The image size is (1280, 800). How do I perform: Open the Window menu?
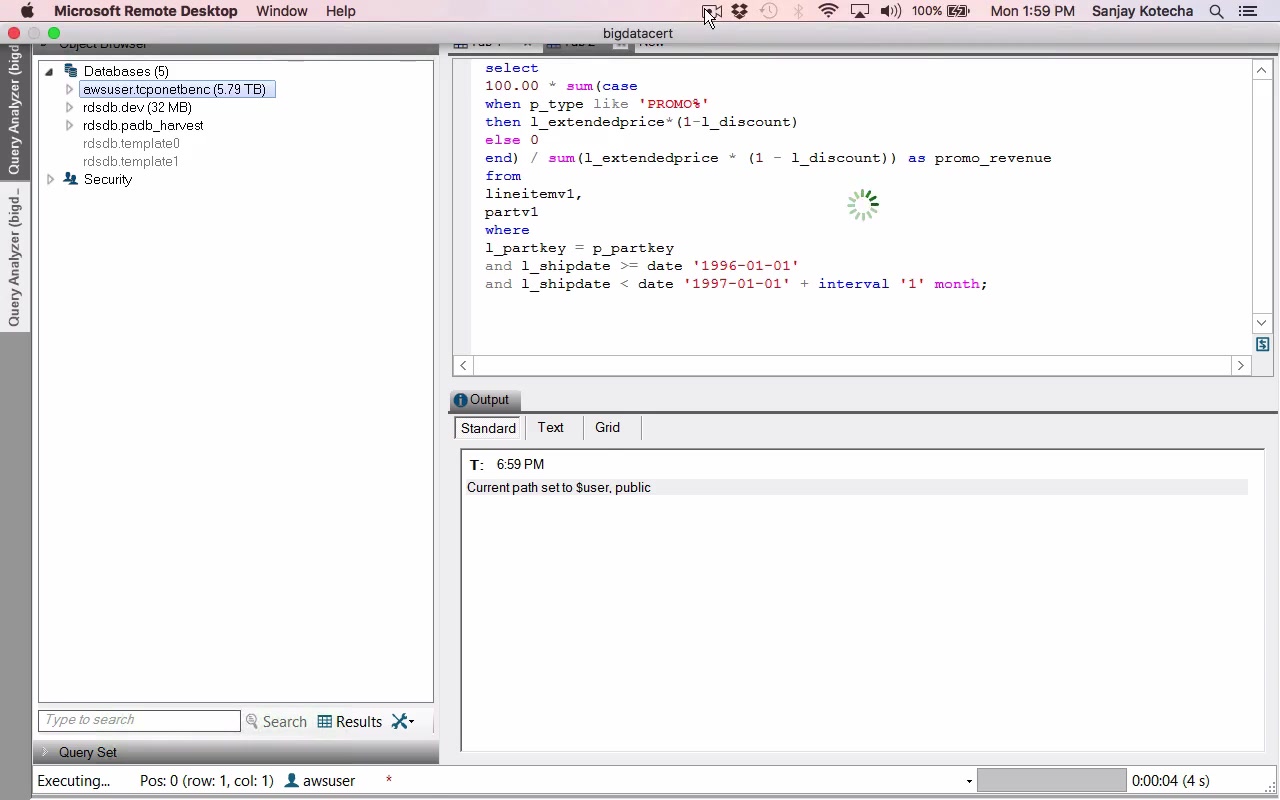click(x=281, y=11)
